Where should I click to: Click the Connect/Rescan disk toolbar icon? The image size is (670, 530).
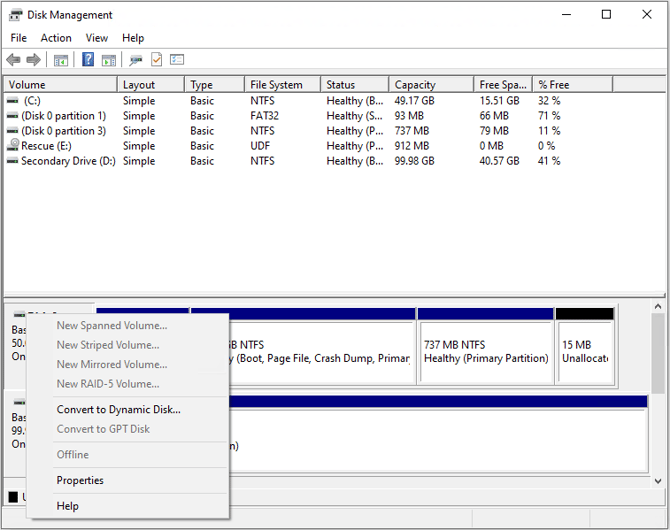(x=136, y=60)
